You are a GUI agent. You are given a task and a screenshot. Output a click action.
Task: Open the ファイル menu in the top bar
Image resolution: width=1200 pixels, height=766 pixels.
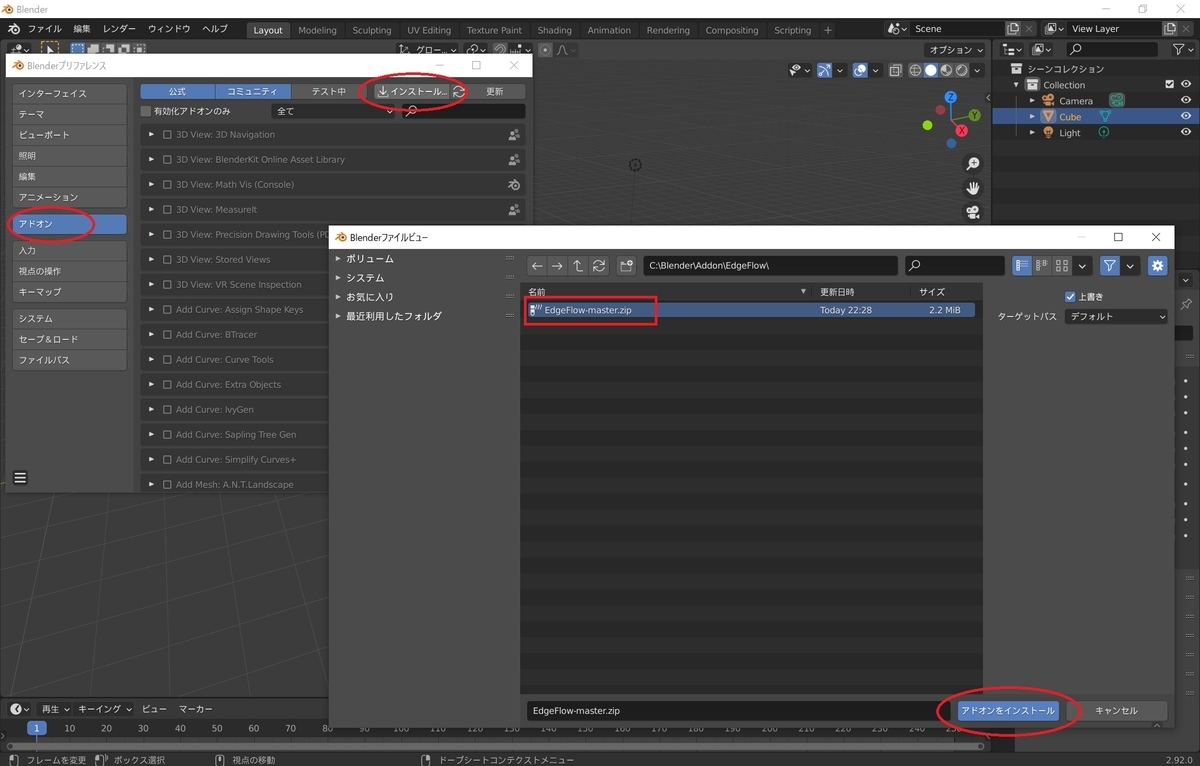[x=45, y=30]
